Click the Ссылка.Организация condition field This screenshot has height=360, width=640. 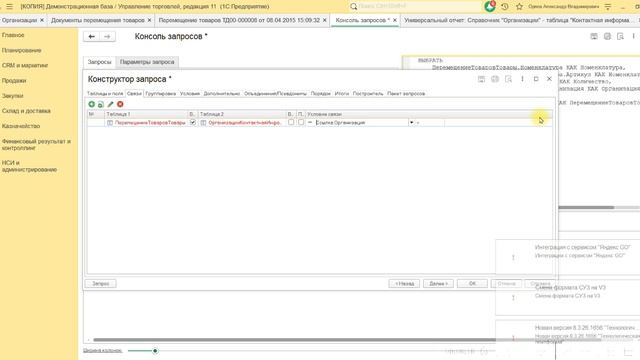click(362, 122)
